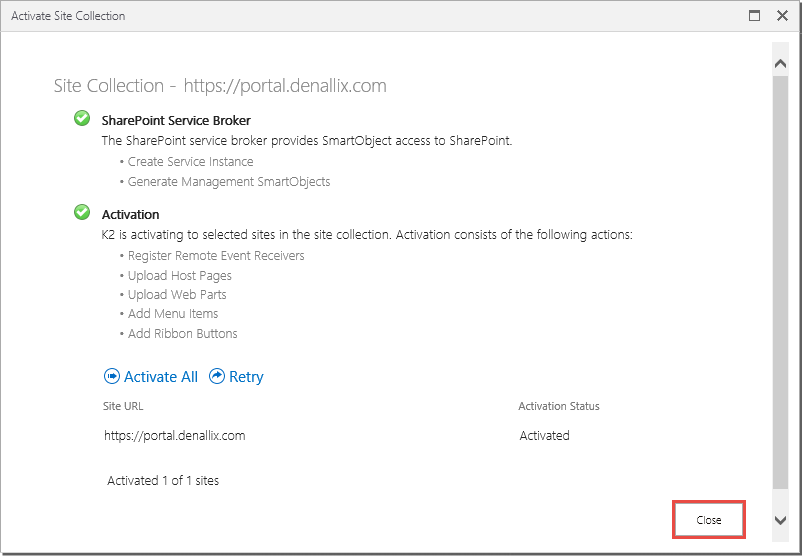Click the scrollbar up arrow
Viewport: 802px width, 556px height.
[781, 63]
